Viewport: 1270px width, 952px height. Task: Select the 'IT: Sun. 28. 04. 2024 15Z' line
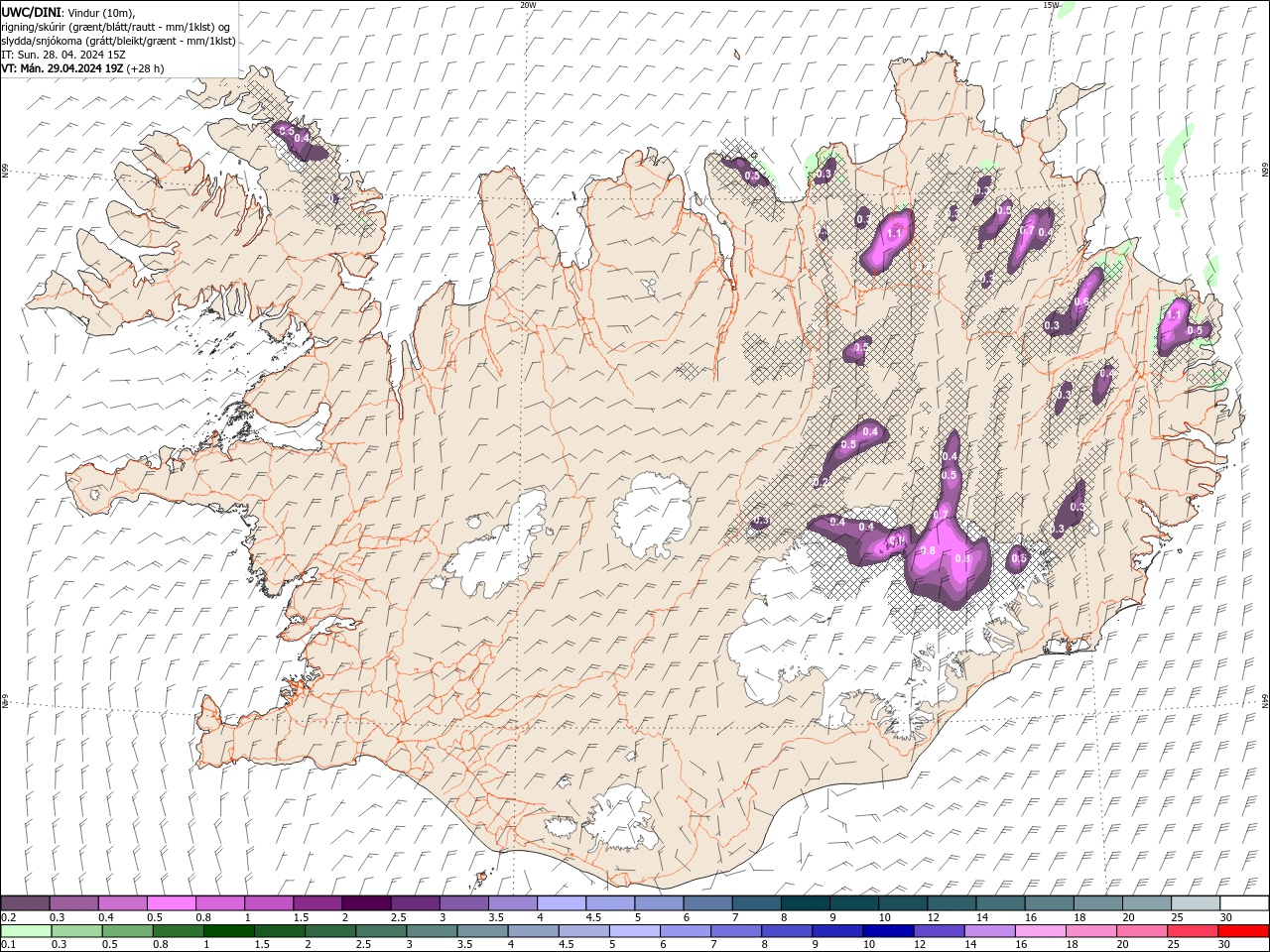[63, 55]
